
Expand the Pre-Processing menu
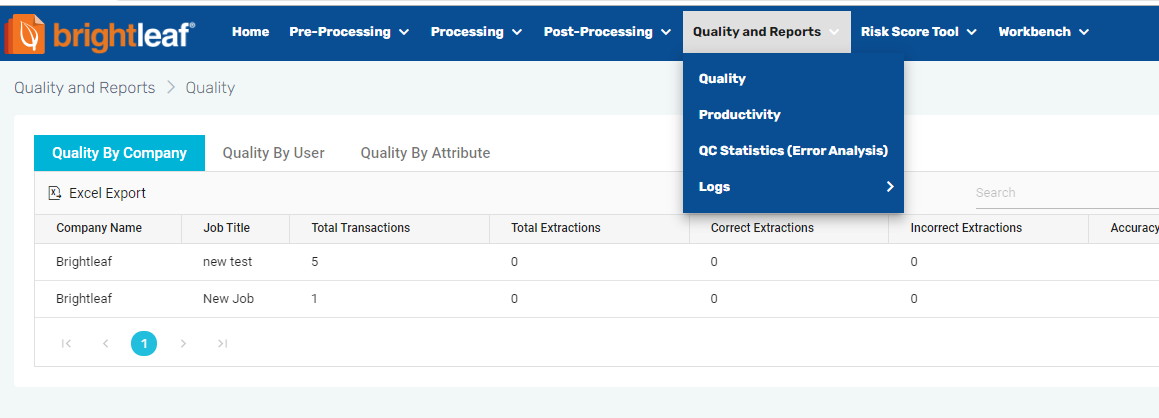tap(349, 32)
